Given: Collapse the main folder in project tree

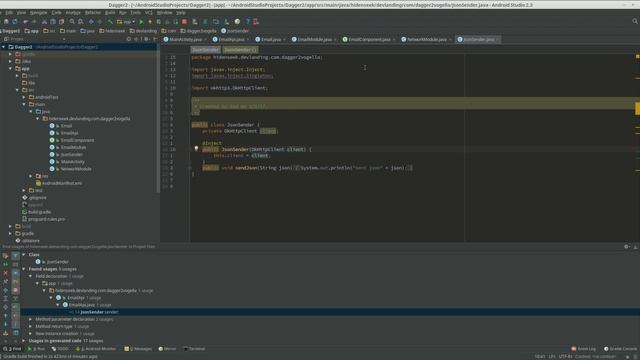Looking at the screenshot, I should pyautogui.click(x=24, y=104).
